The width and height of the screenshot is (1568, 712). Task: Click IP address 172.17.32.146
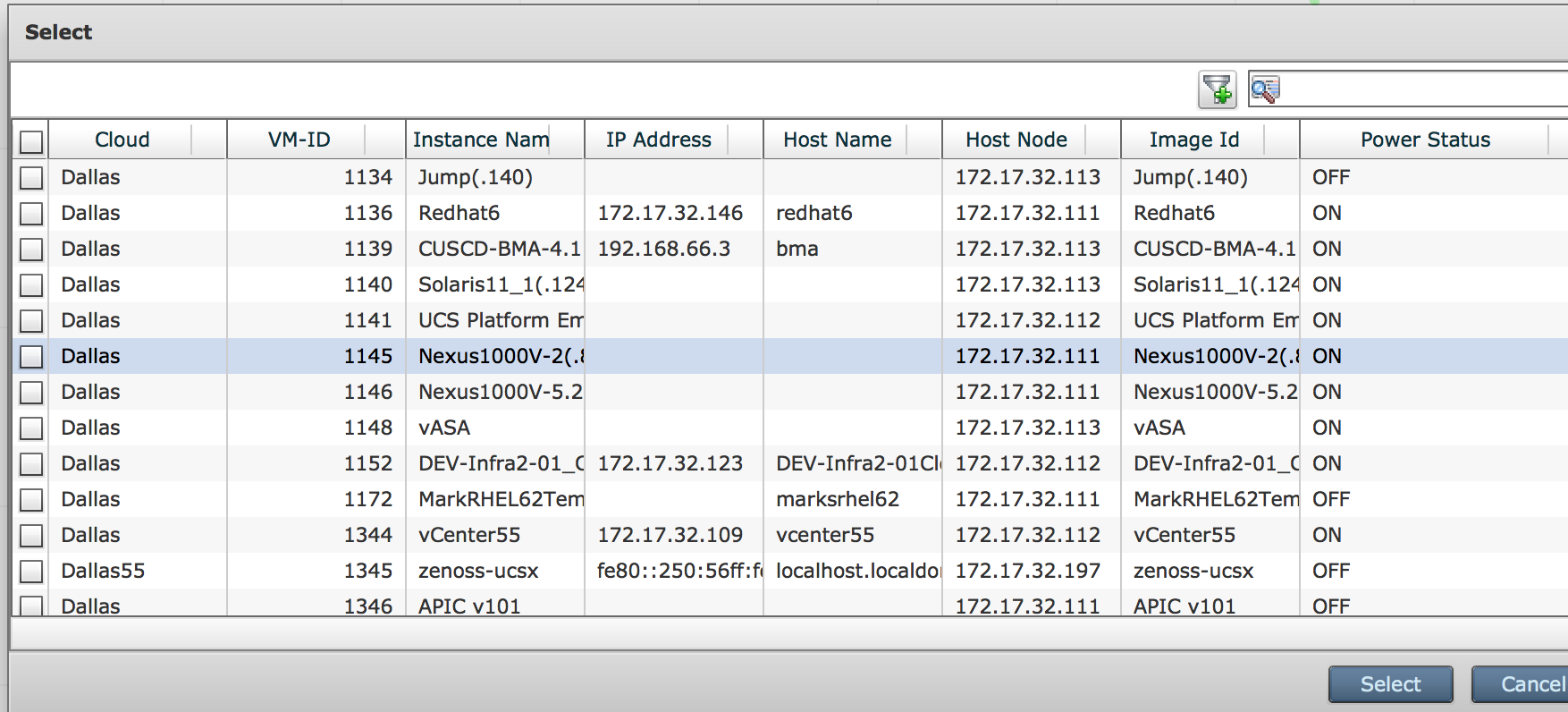click(670, 213)
